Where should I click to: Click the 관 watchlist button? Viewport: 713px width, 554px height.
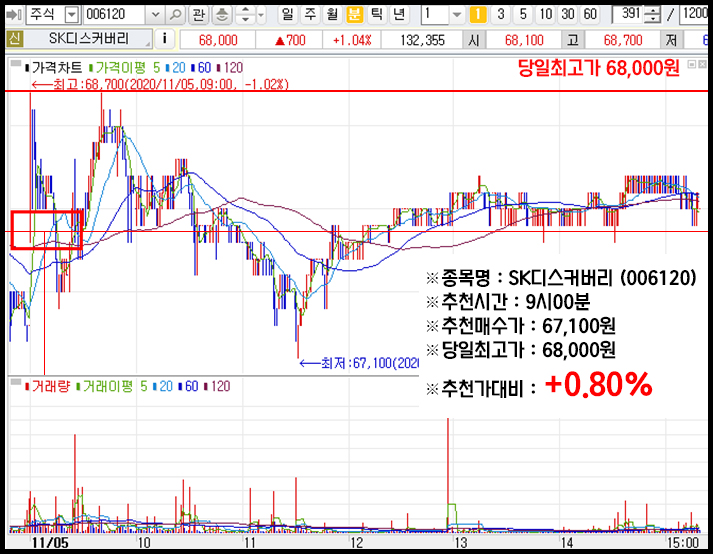(x=198, y=15)
